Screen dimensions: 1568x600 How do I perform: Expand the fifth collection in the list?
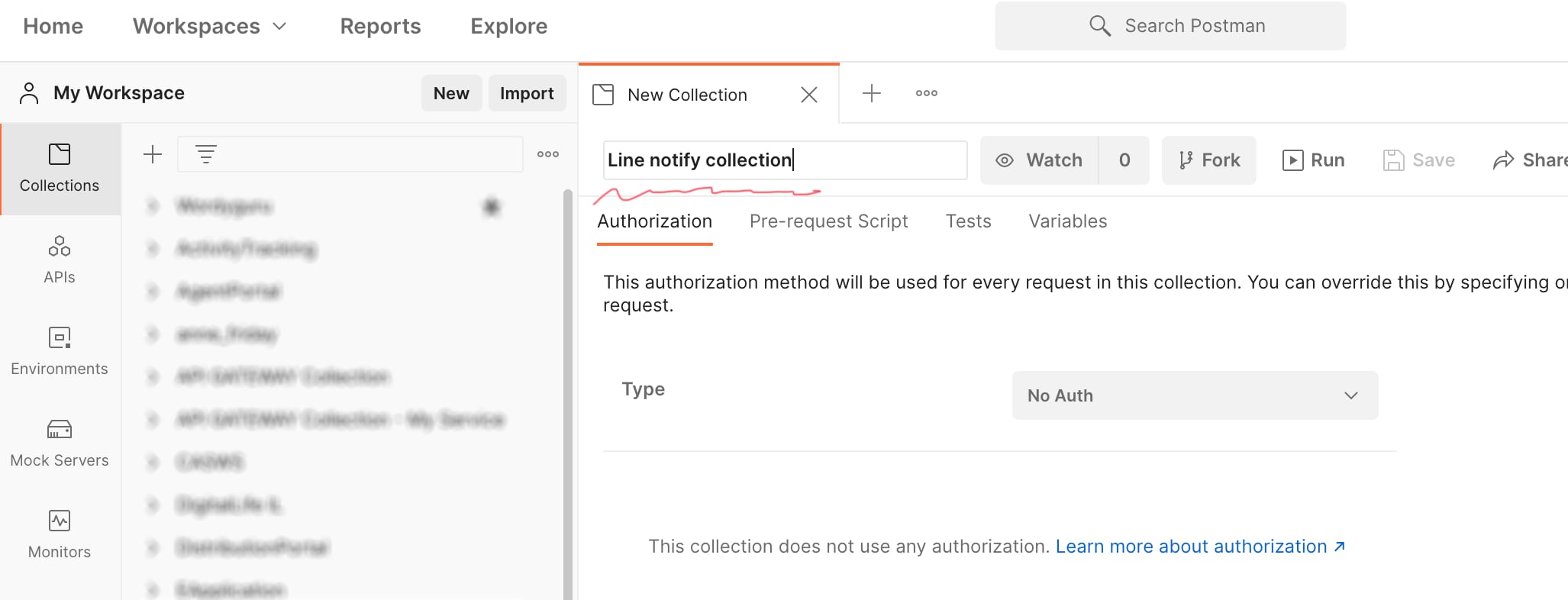[x=153, y=377]
